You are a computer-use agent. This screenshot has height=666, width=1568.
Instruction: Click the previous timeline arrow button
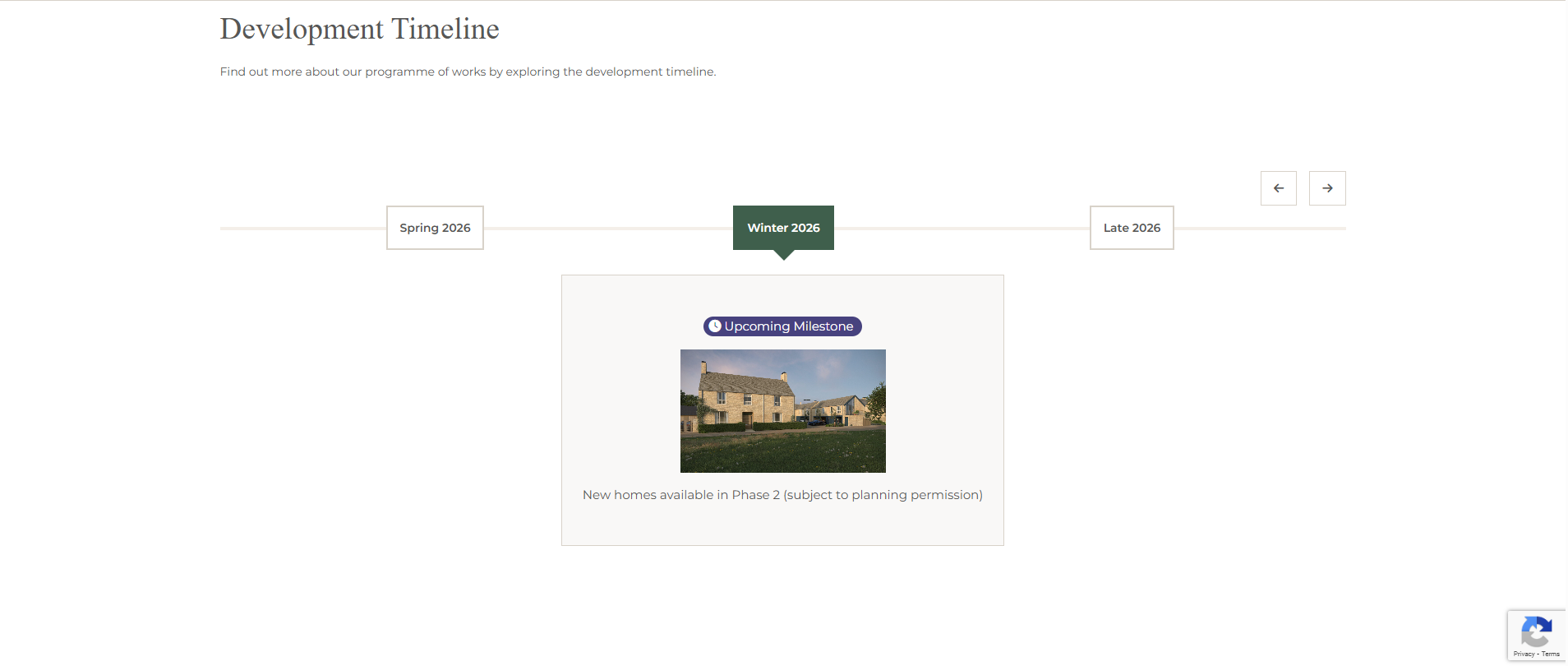tap(1279, 188)
